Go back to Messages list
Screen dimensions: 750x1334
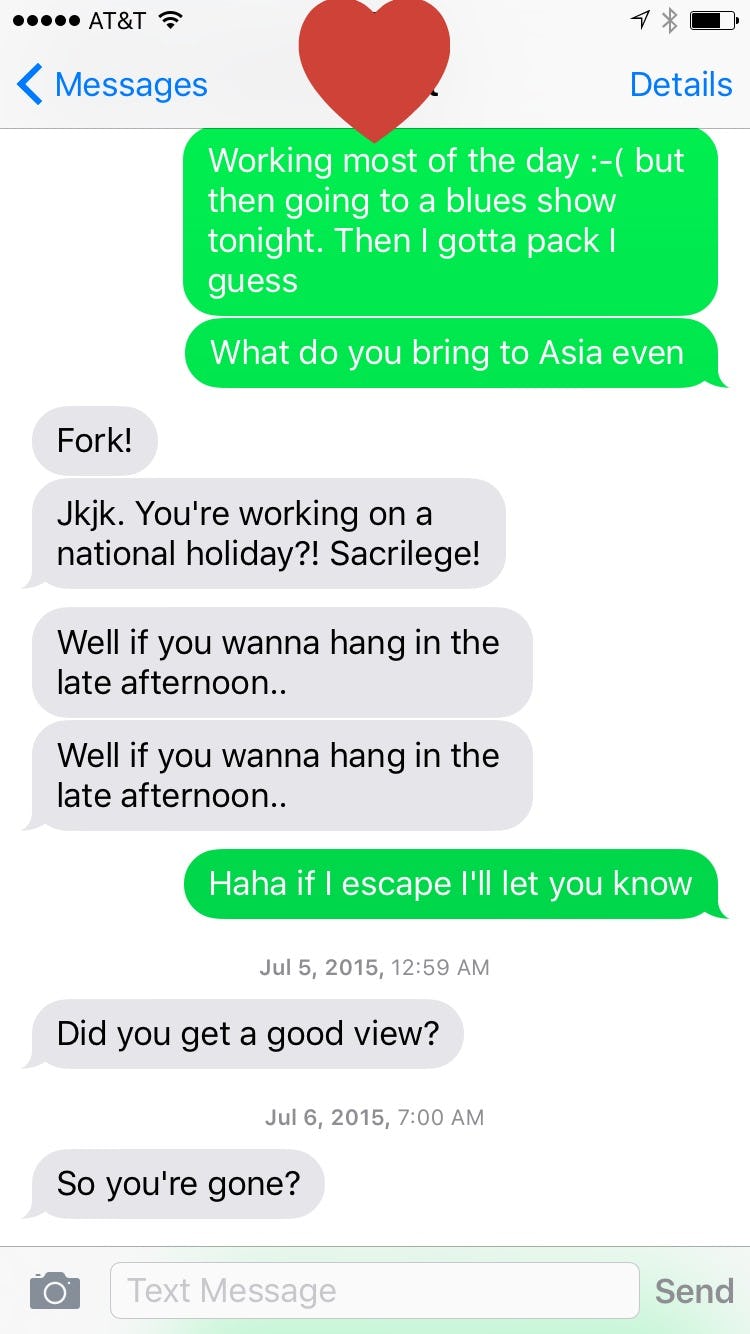click(x=112, y=85)
